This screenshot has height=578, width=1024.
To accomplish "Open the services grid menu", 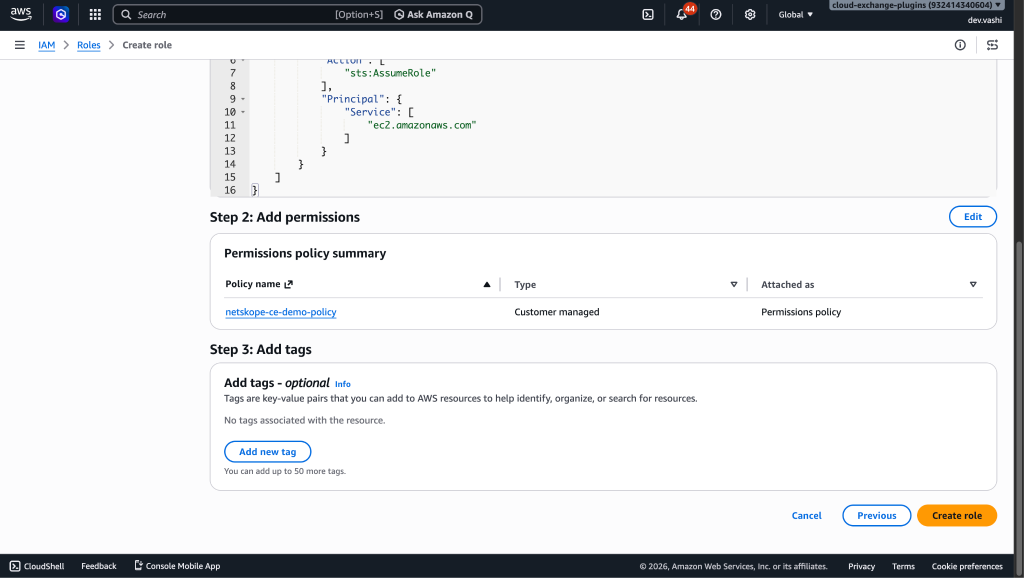I will 95,14.
